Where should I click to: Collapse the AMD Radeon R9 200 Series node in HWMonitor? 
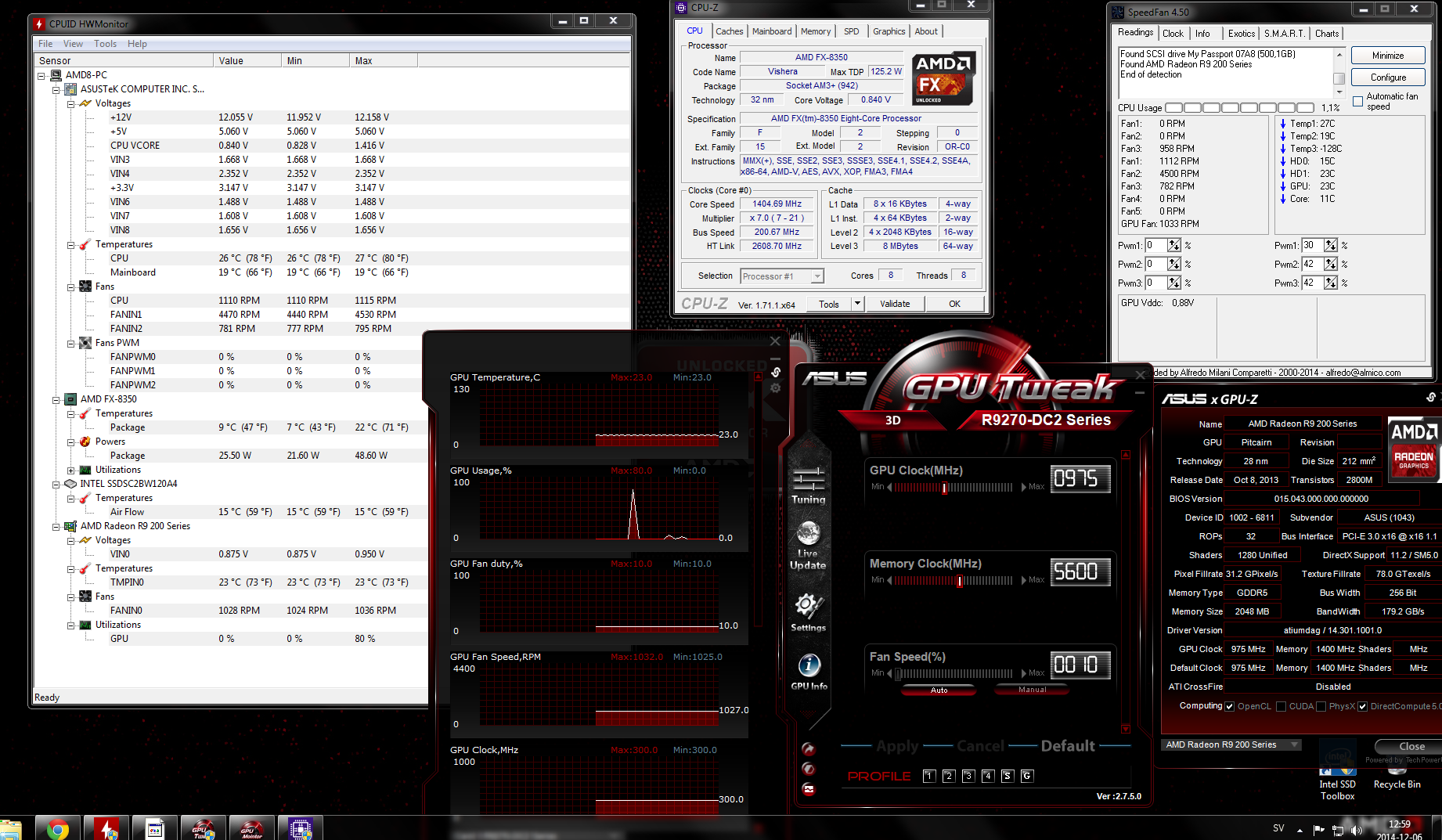(x=56, y=526)
